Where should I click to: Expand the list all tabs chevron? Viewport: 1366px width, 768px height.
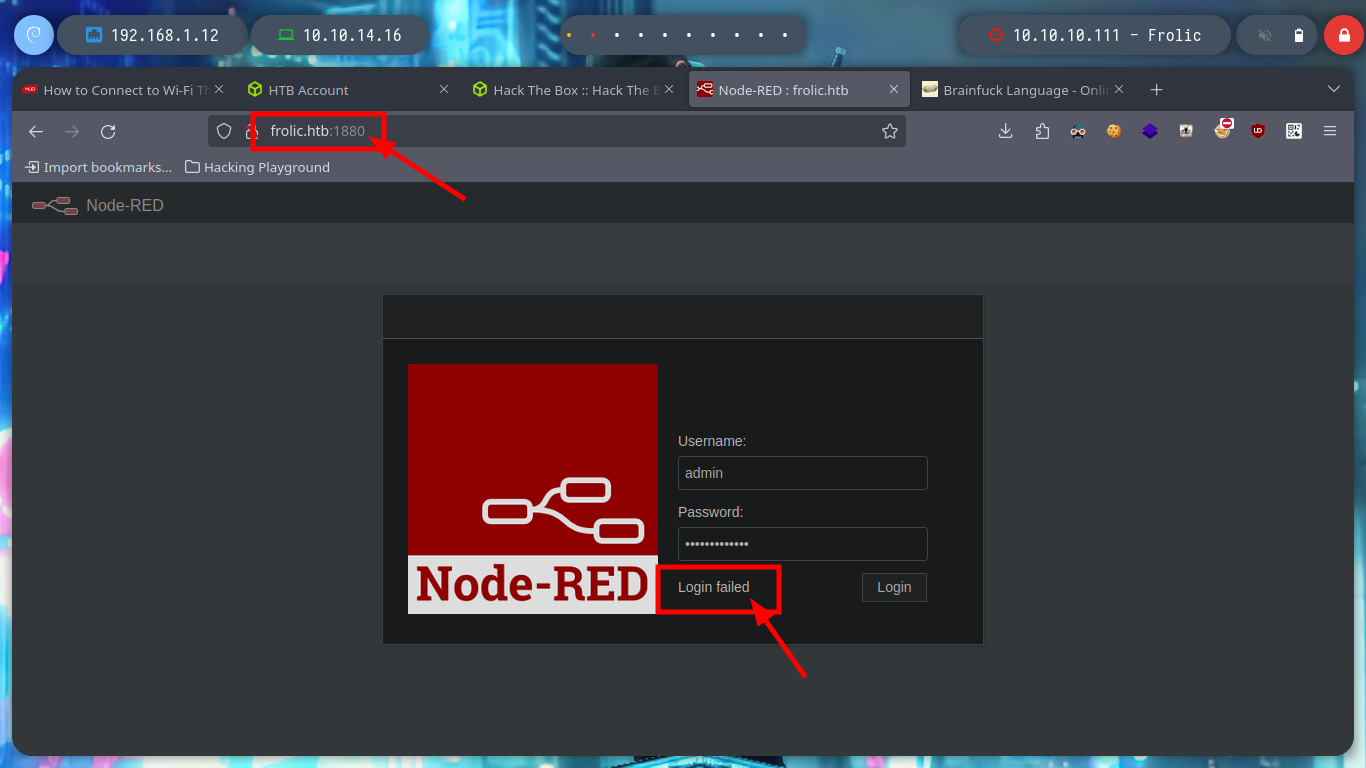[1333, 89]
